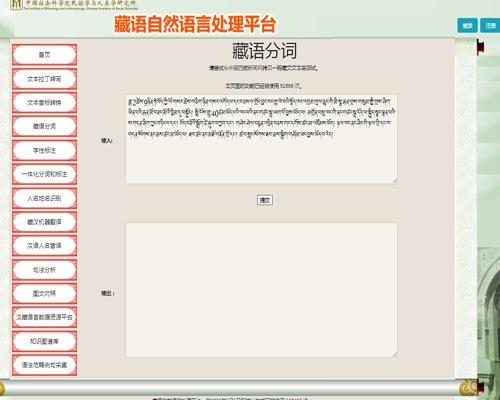Grab the output box resize handle
The image size is (500, 400).
(395, 354)
